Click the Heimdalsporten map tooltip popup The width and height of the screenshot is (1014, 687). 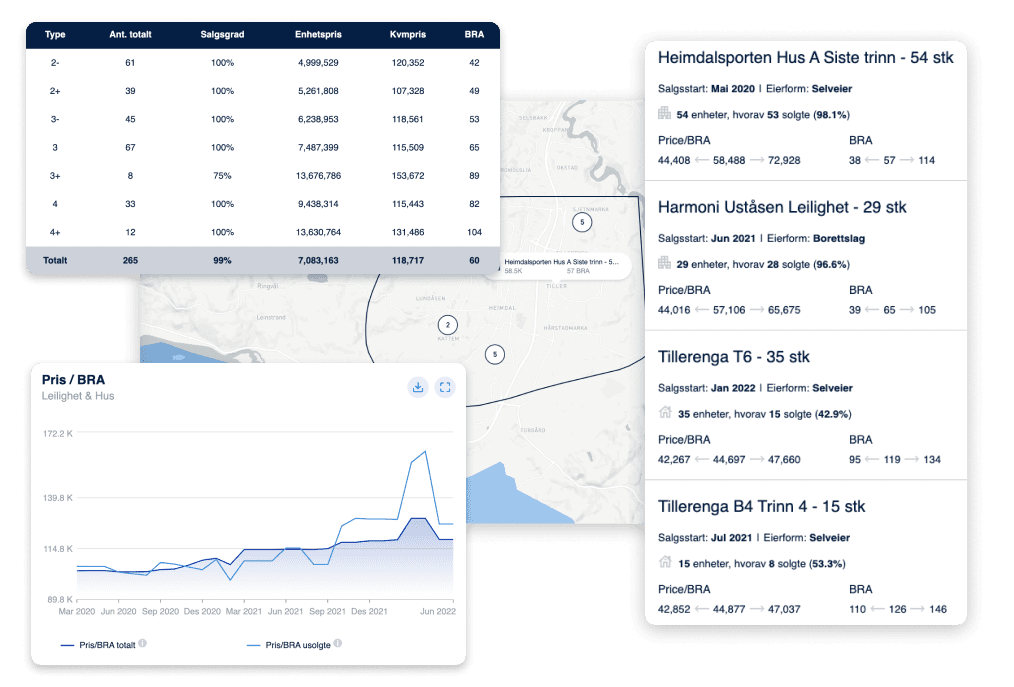[x=561, y=265]
